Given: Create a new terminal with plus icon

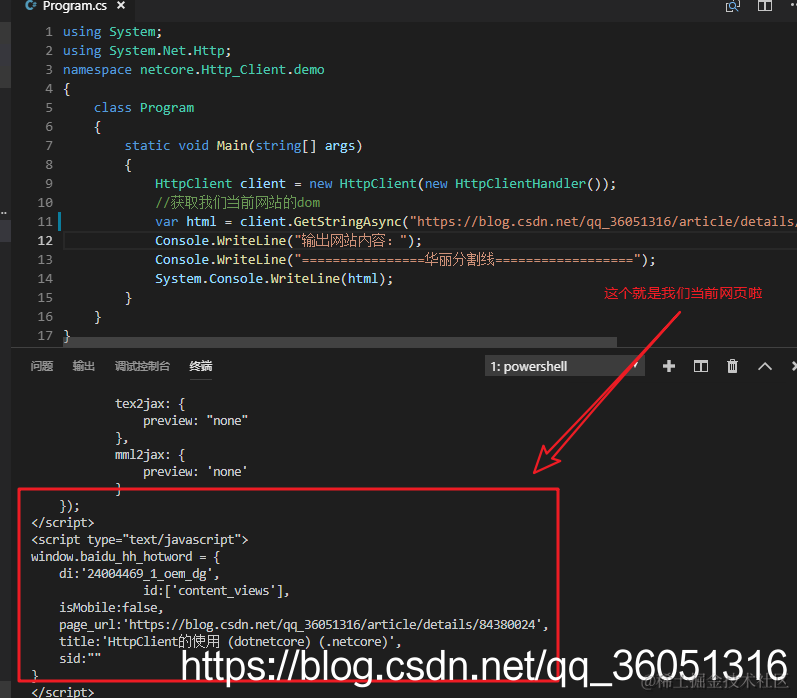Looking at the screenshot, I should pyautogui.click(x=669, y=366).
